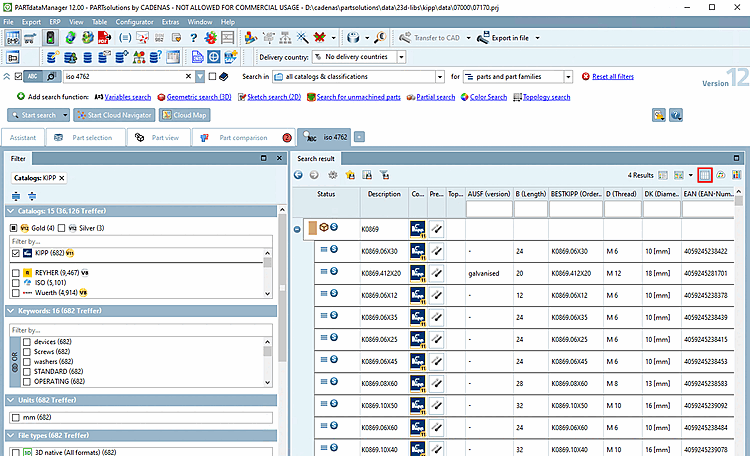Image resolution: width=750 pixels, height=456 pixels.
Task: Click the filter funnel icon in Search result
Action: coord(385,175)
